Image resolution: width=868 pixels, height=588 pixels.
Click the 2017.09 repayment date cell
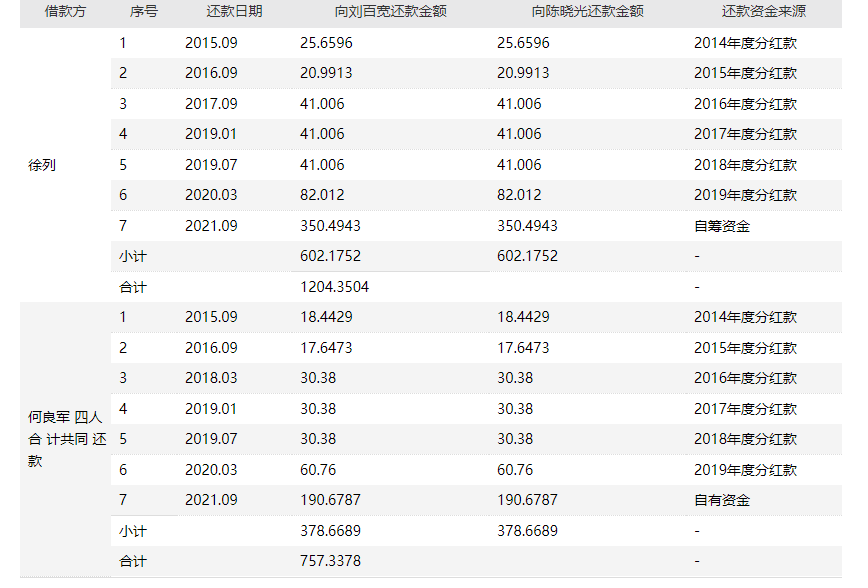click(x=211, y=104)
